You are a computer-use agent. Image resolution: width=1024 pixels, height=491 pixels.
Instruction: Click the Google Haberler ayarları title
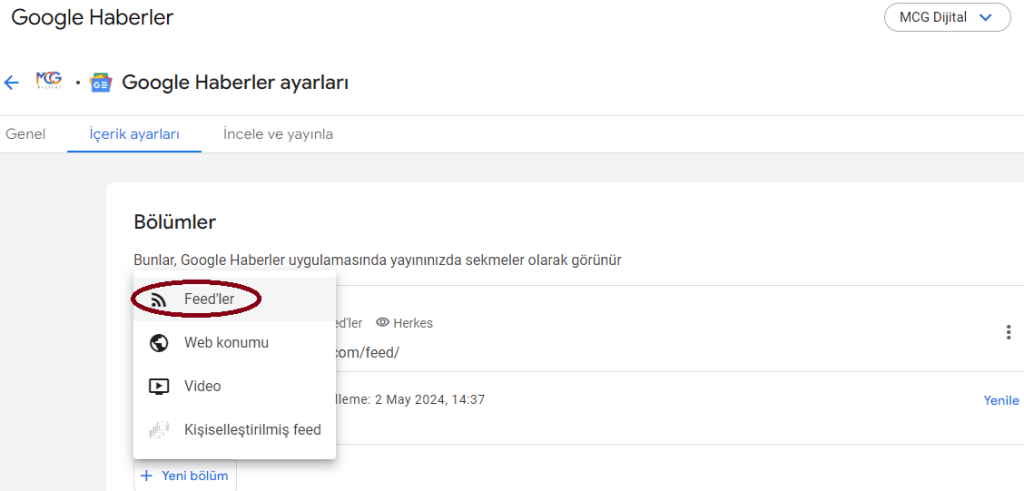coord(235,83)
